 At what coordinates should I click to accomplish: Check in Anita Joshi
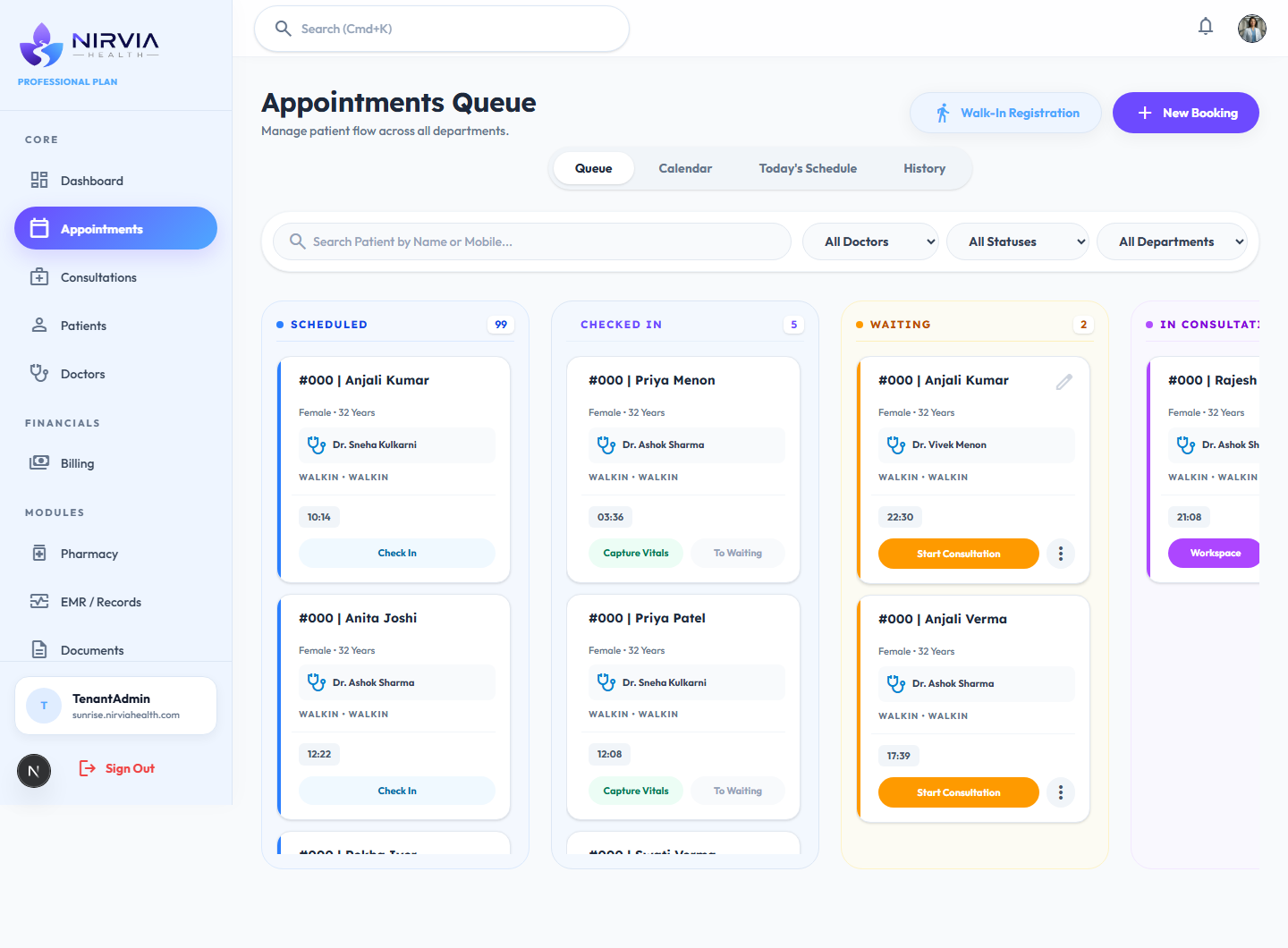coord(397,791)
